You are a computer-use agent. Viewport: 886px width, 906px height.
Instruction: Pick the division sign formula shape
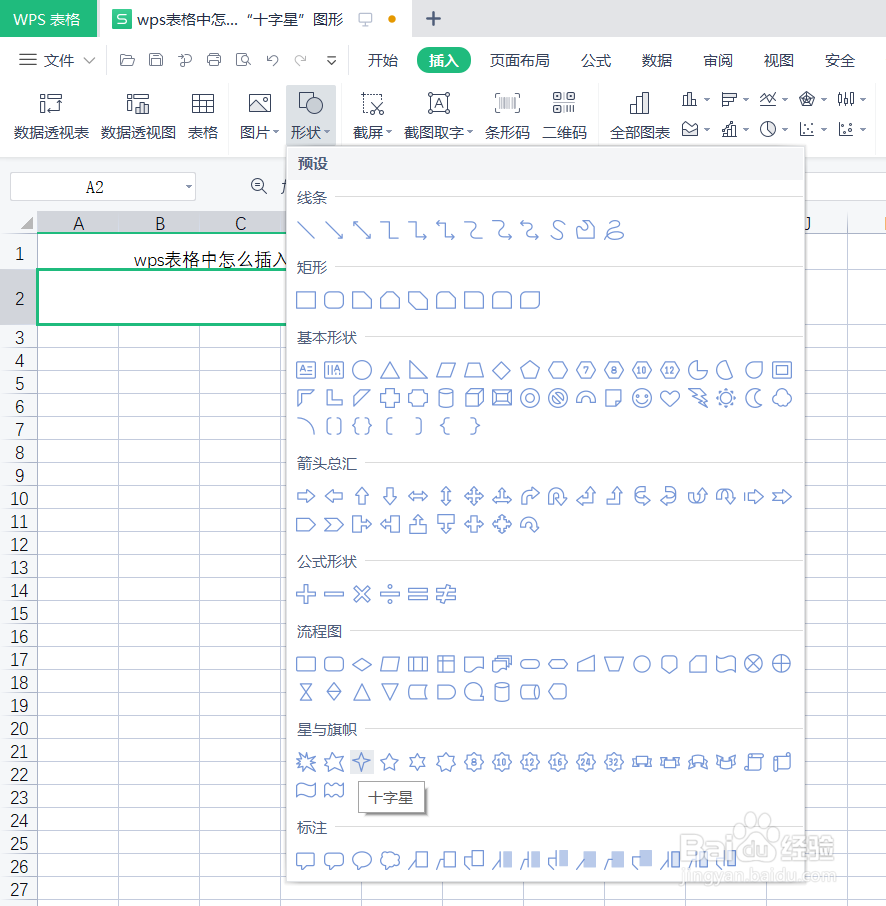point(390,594)
